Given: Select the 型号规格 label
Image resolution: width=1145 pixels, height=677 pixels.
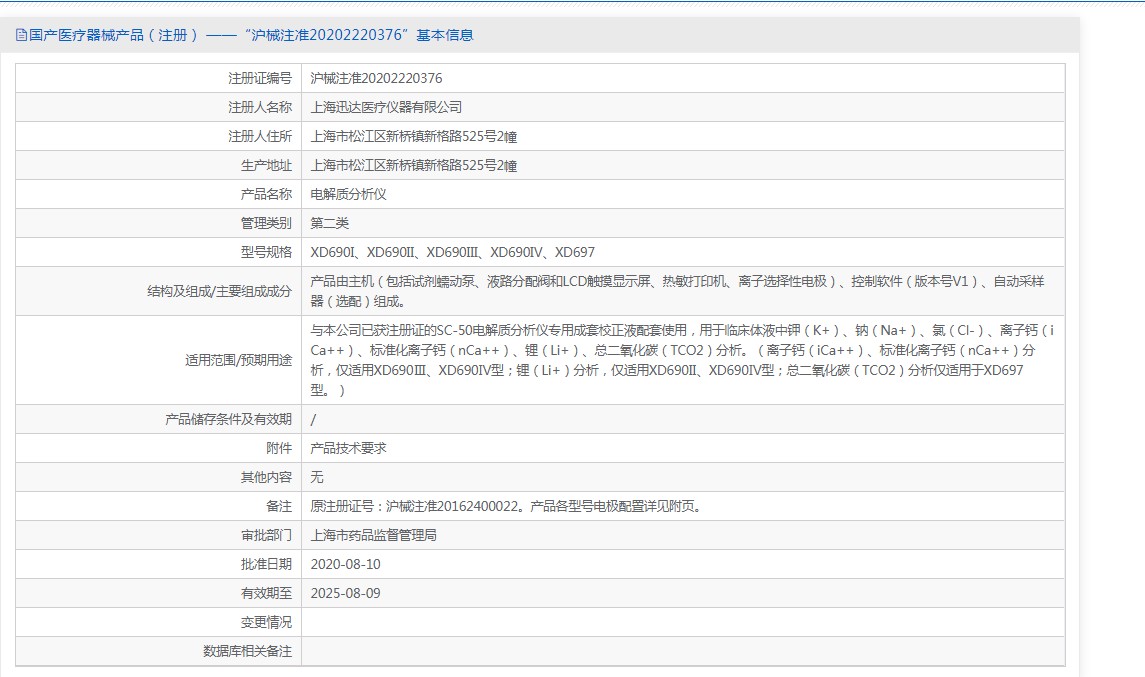Looking at the screenshot, I should point(266,252).
